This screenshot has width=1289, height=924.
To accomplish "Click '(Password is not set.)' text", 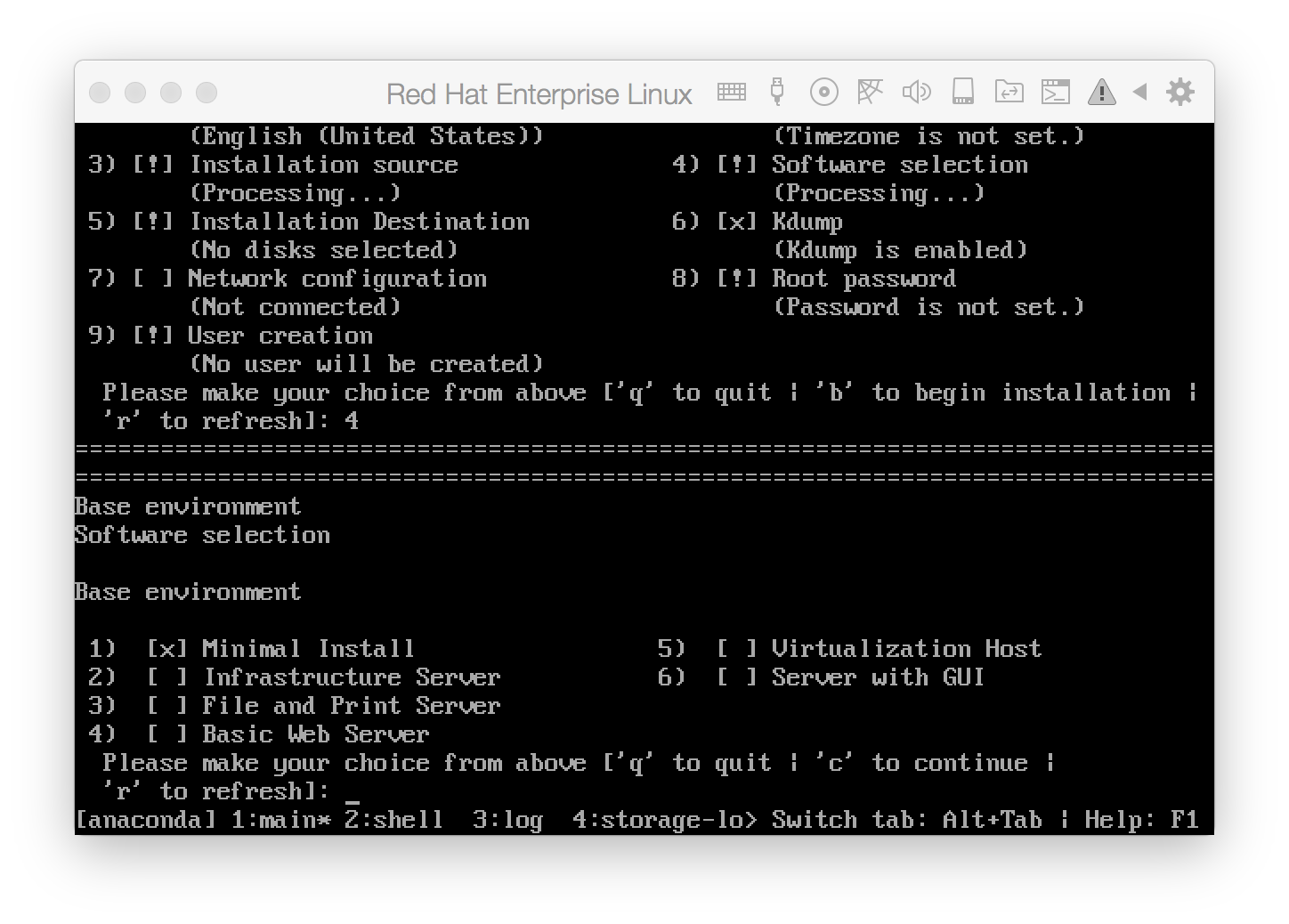I will pos(928,307).
